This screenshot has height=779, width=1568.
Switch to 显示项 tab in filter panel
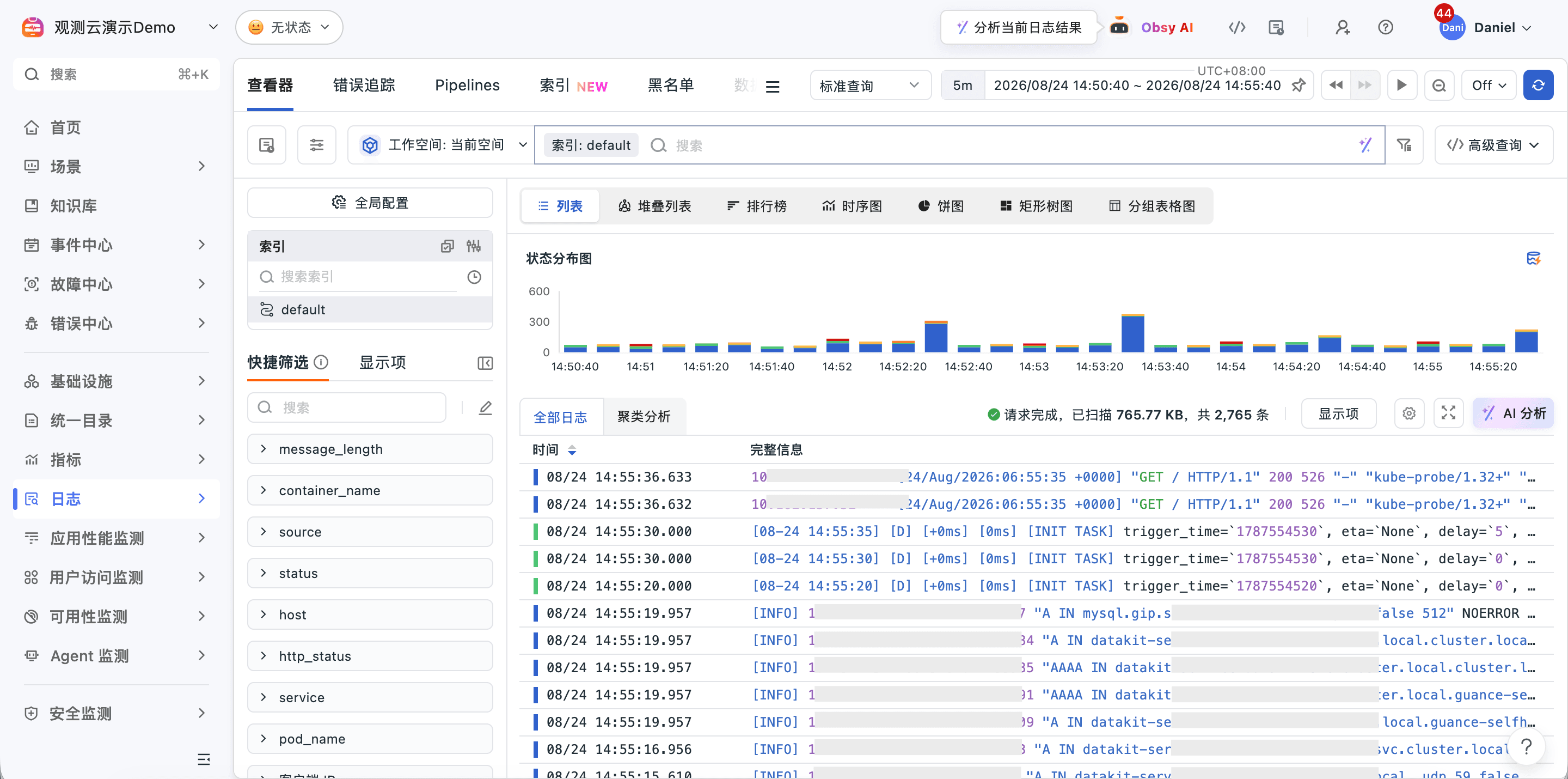[382, 363]
